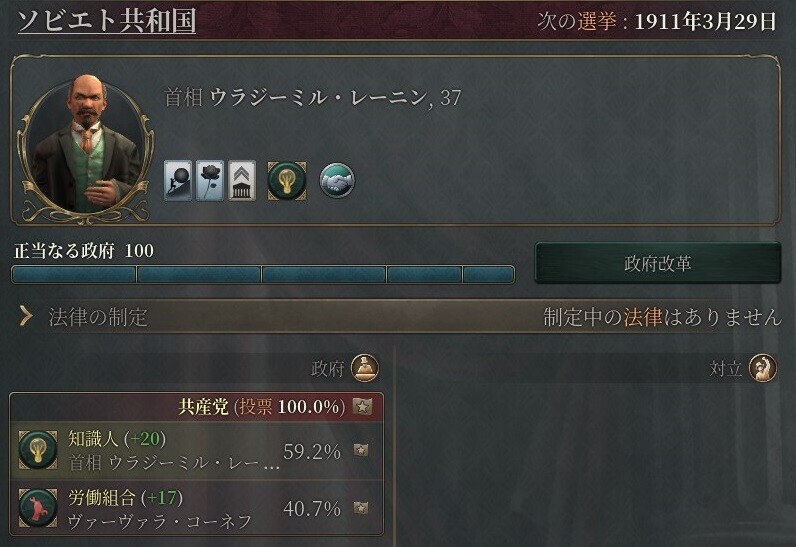796x547 pixels.
Task: Open the ソビエト共和国 country title link
Action: 107,20
